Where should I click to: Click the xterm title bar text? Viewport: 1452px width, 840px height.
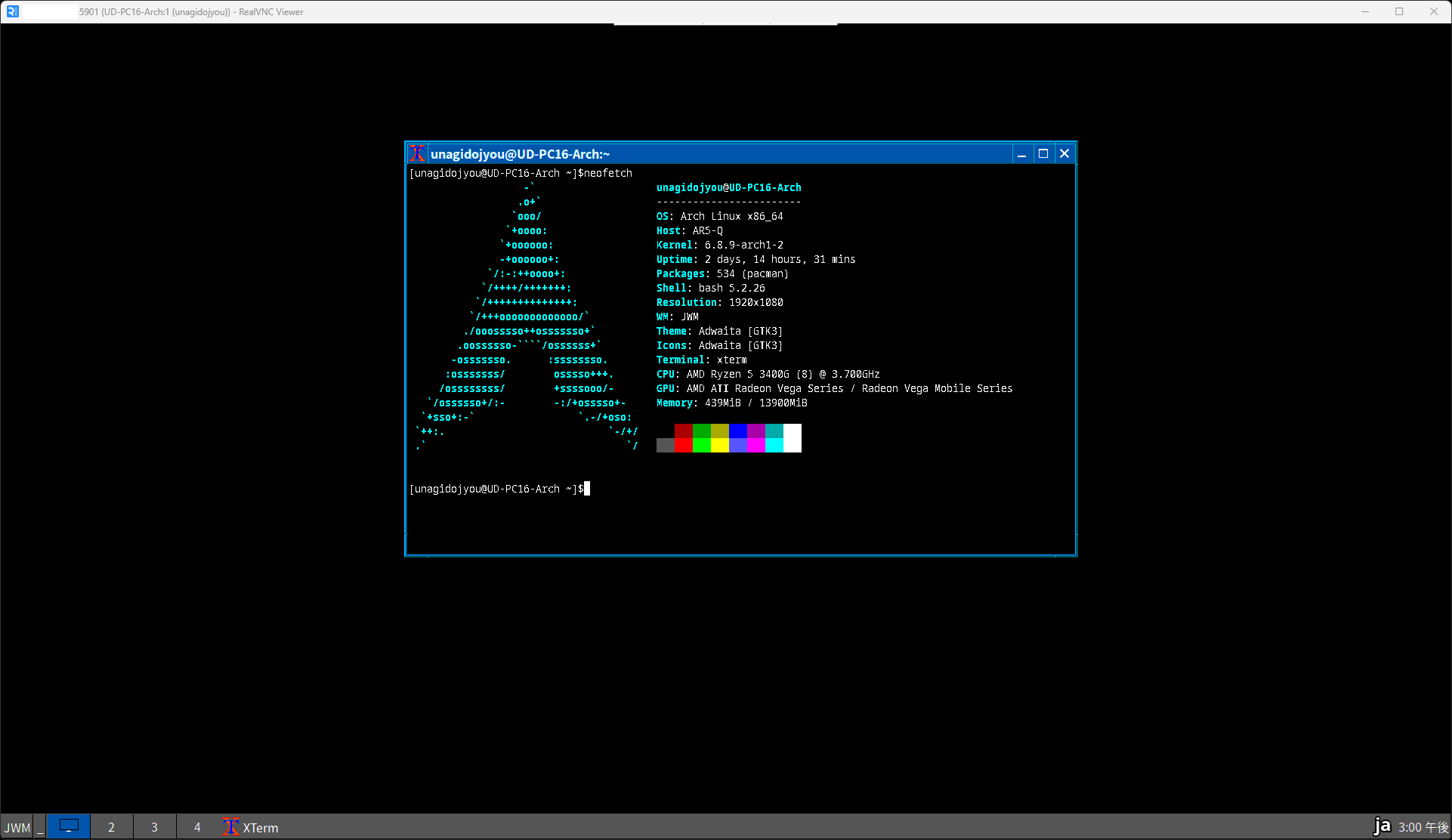click(x=520, y=154)
